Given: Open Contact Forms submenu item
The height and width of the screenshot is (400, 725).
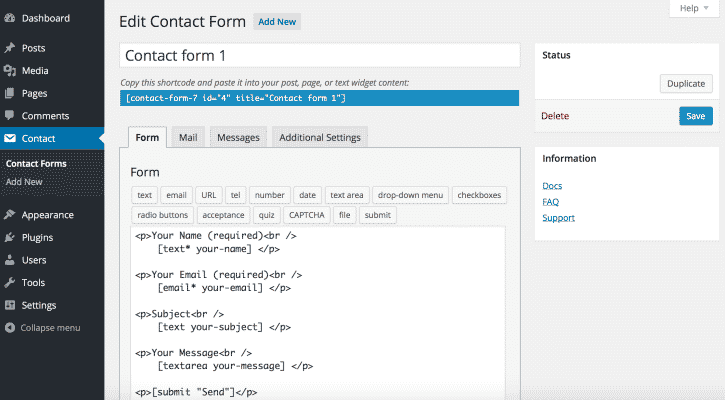Looking at the screenshot, I should [36, 164].
